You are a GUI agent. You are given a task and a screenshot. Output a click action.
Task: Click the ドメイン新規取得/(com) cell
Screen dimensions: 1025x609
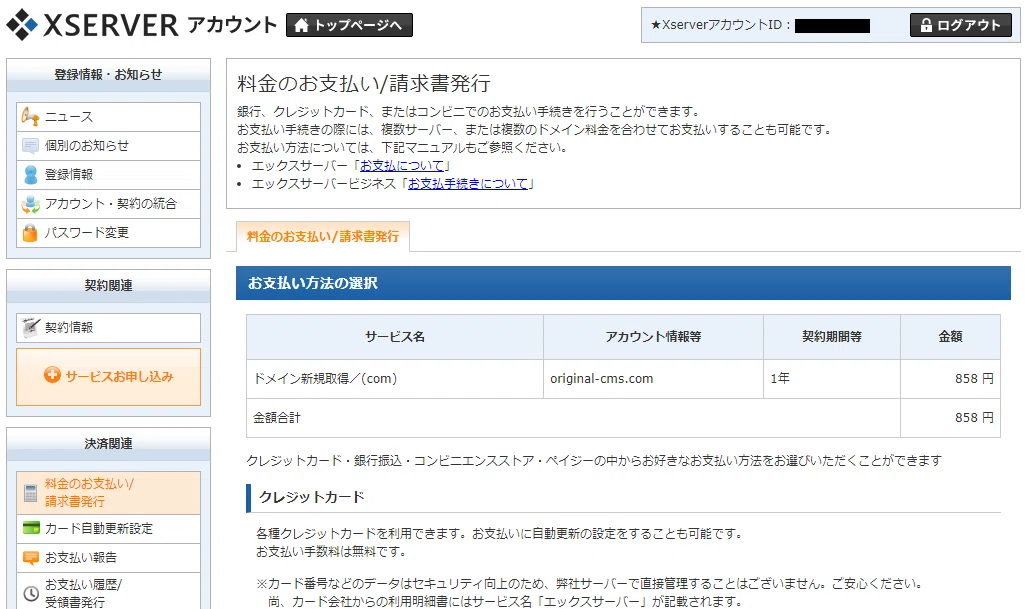[395, 379]
